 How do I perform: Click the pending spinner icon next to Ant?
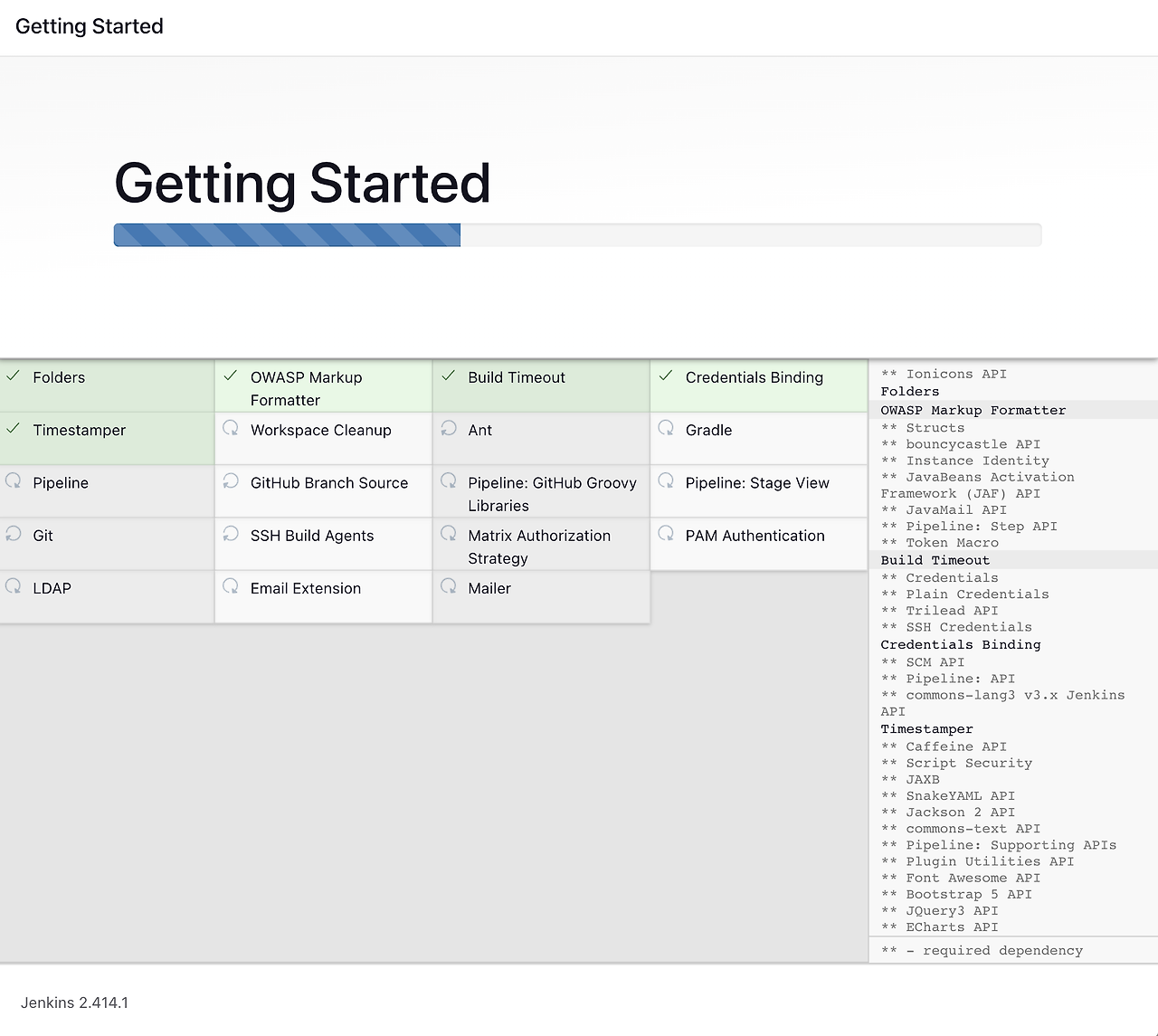(x=449, y=428)
